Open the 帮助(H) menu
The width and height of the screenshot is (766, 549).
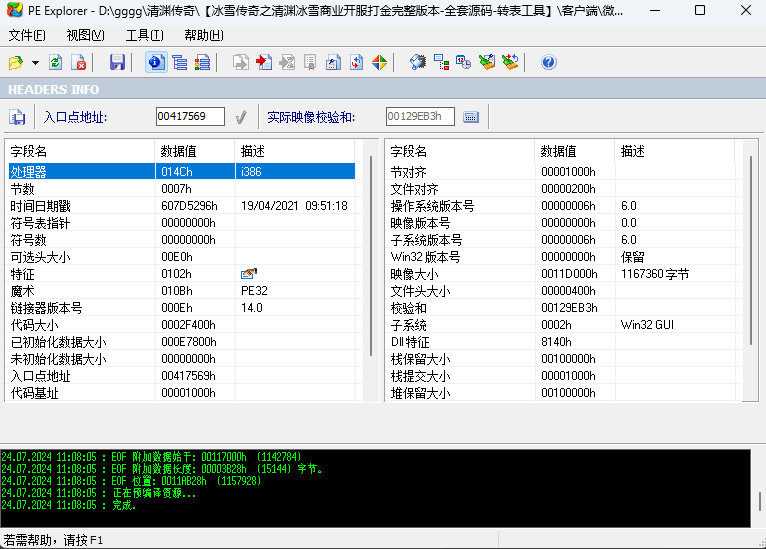point(204,36)
